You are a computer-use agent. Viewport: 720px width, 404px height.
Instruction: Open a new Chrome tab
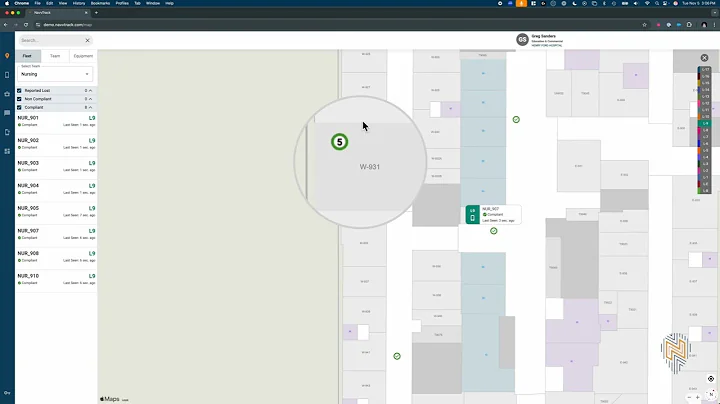pos(96,13)
